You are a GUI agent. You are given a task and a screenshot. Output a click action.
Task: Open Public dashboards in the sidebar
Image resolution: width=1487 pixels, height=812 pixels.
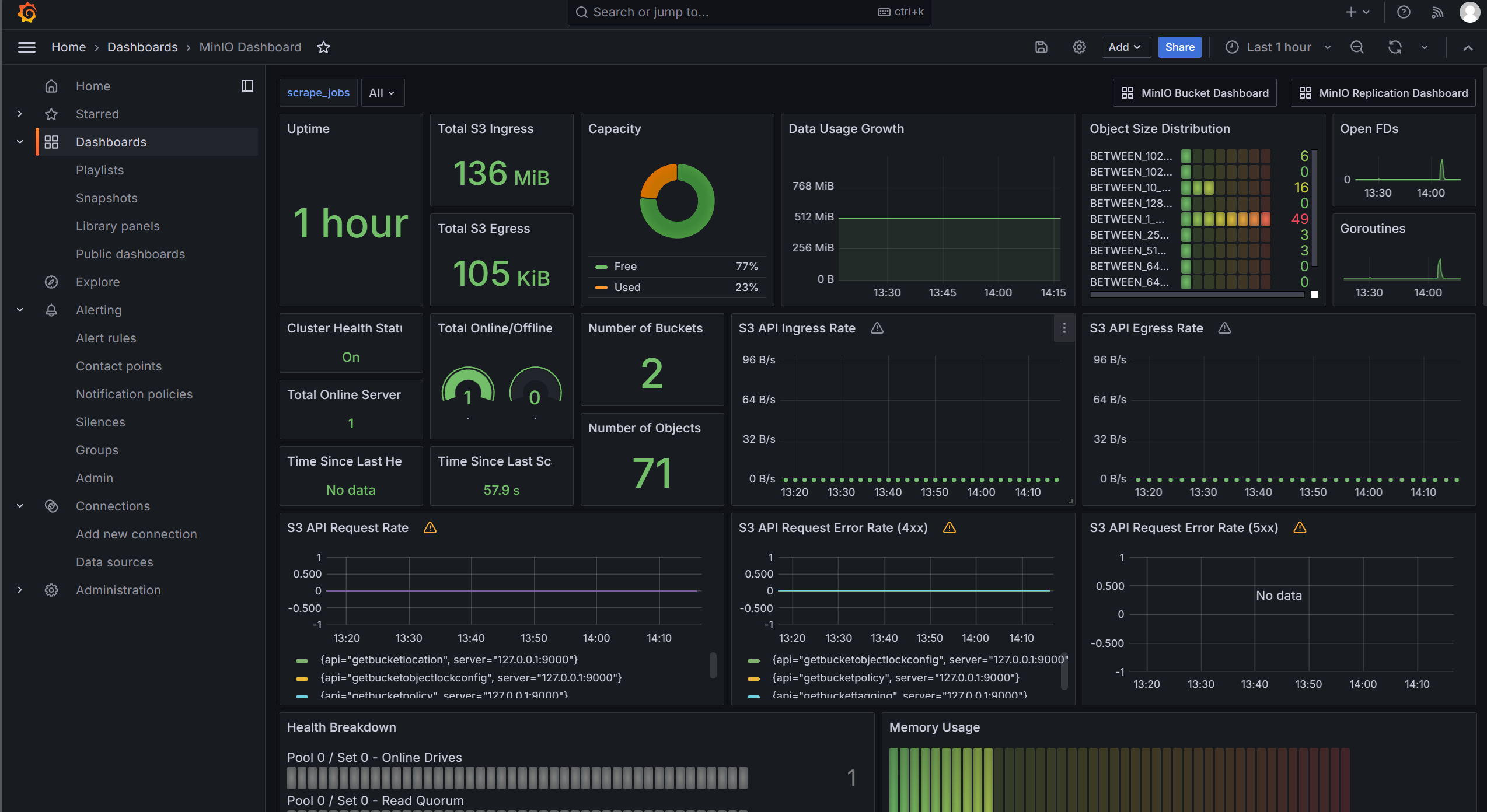(131, 254)
